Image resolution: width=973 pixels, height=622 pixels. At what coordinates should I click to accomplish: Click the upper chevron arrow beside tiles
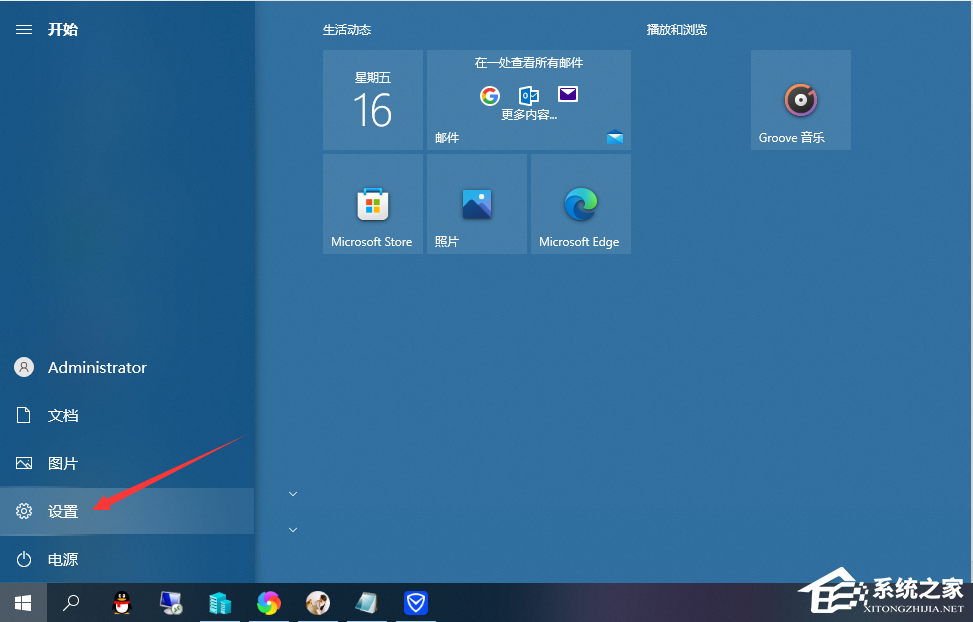pos(293,493)
